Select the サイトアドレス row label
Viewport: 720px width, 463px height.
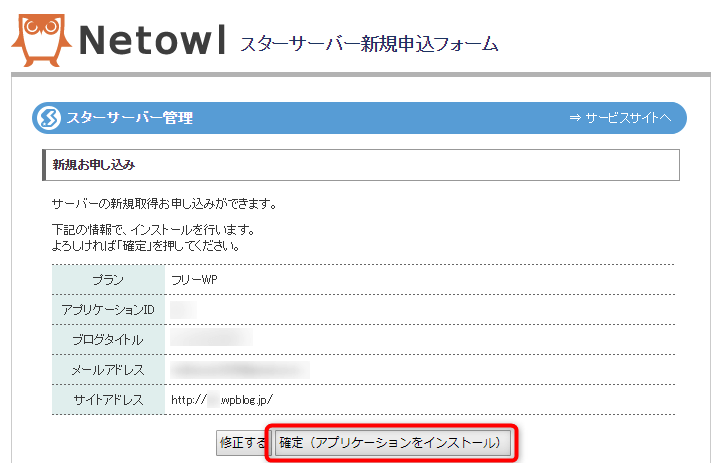click(x=108, y=400)
